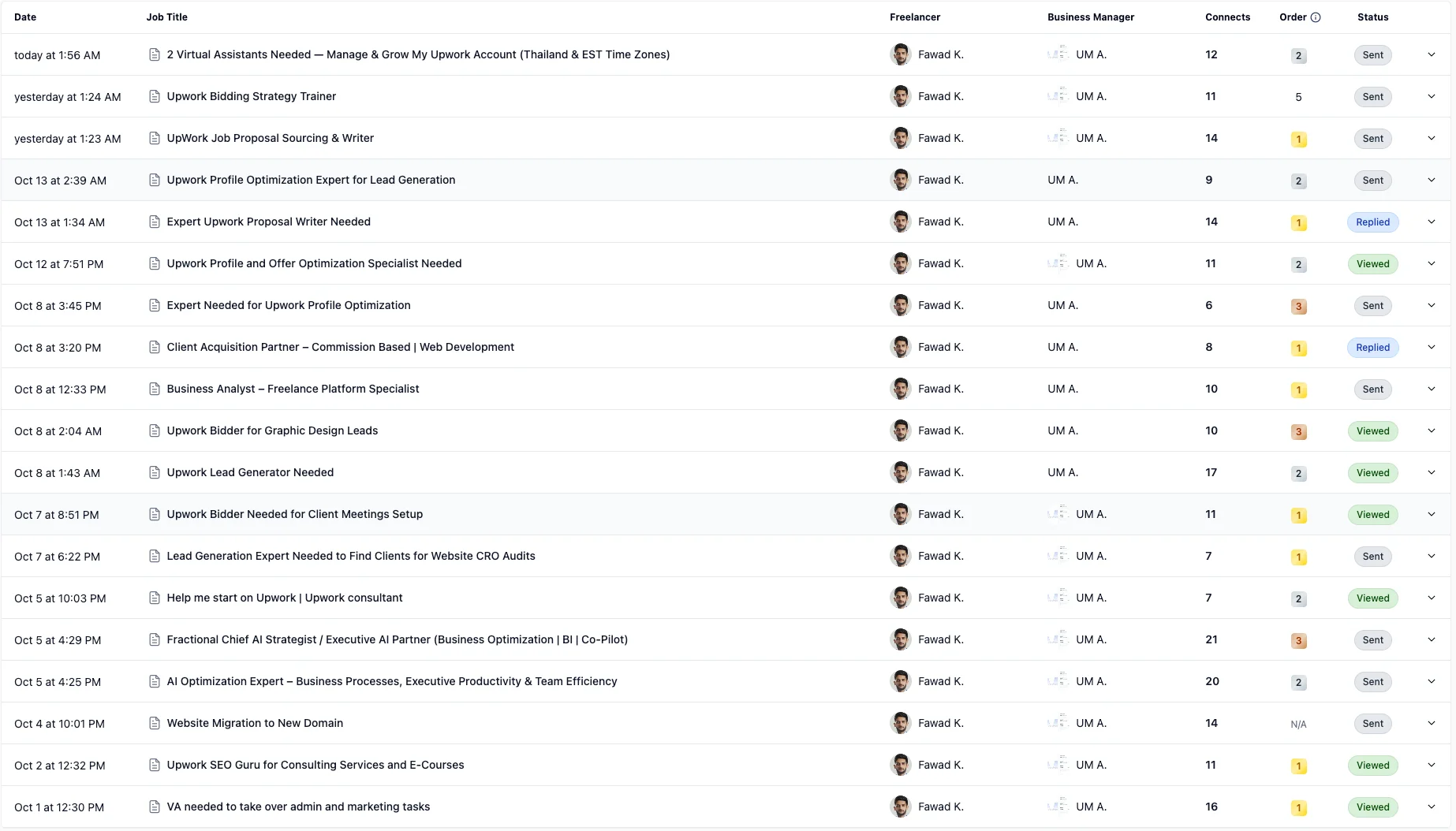Sort by the Date column header
Viewport: 1456px width, 831px height.
click(25, 17)
